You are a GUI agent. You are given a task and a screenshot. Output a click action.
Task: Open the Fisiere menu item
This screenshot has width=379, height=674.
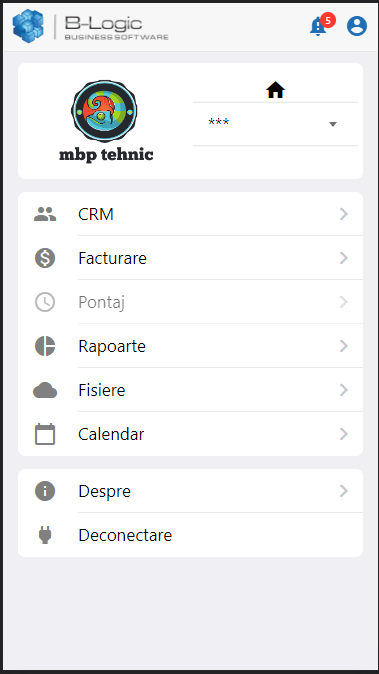tap(190, 390)
